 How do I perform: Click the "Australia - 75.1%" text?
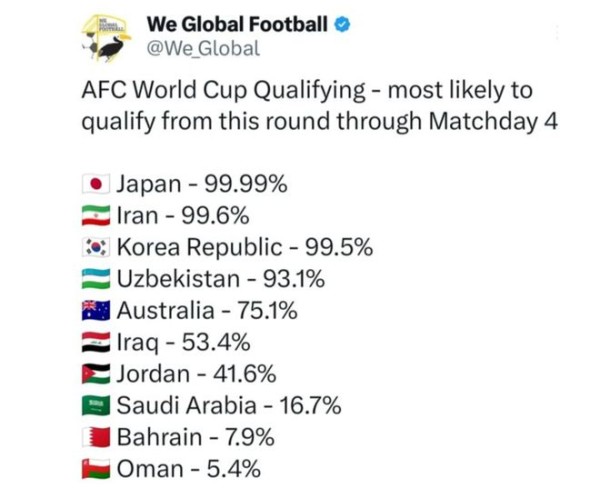[207, 310]
